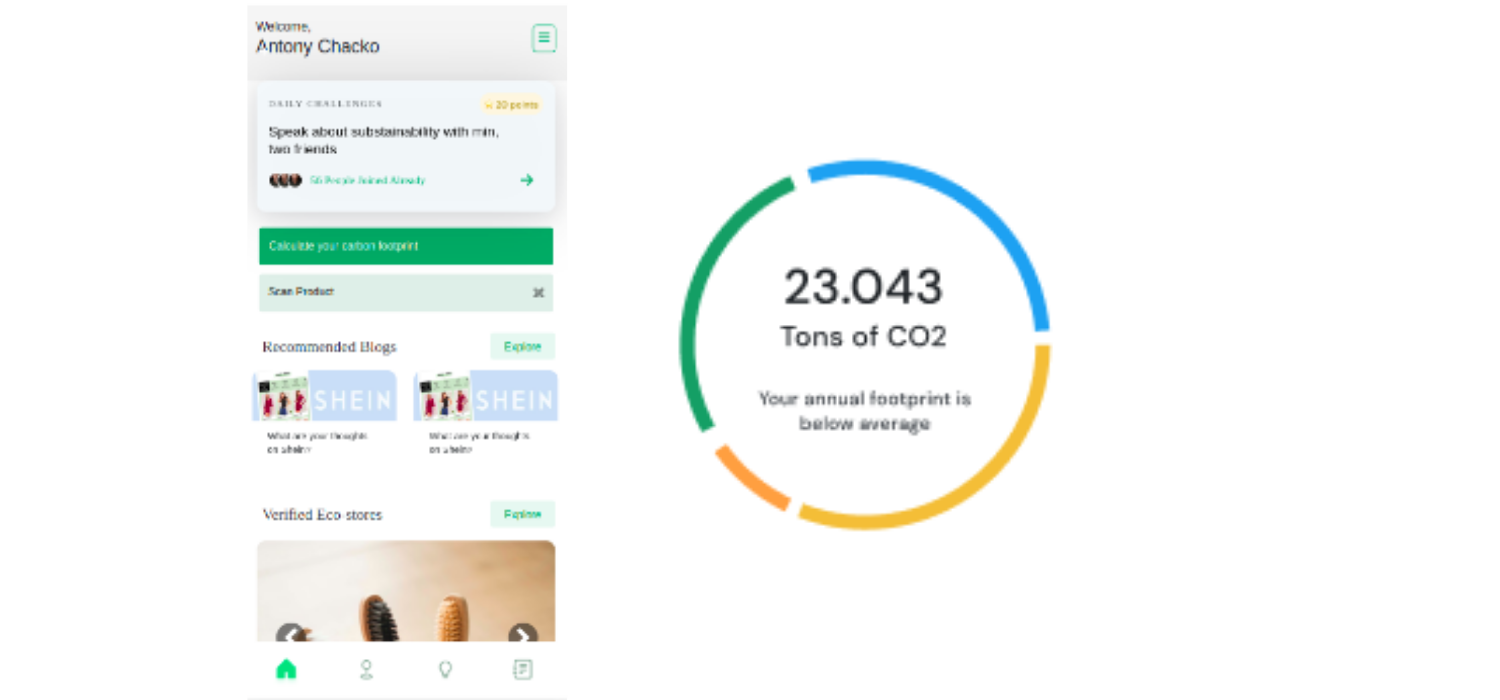Open the notes tab in the bottom bar
The width and height of the screenshot is (1500, 700).
coord(523,670)
